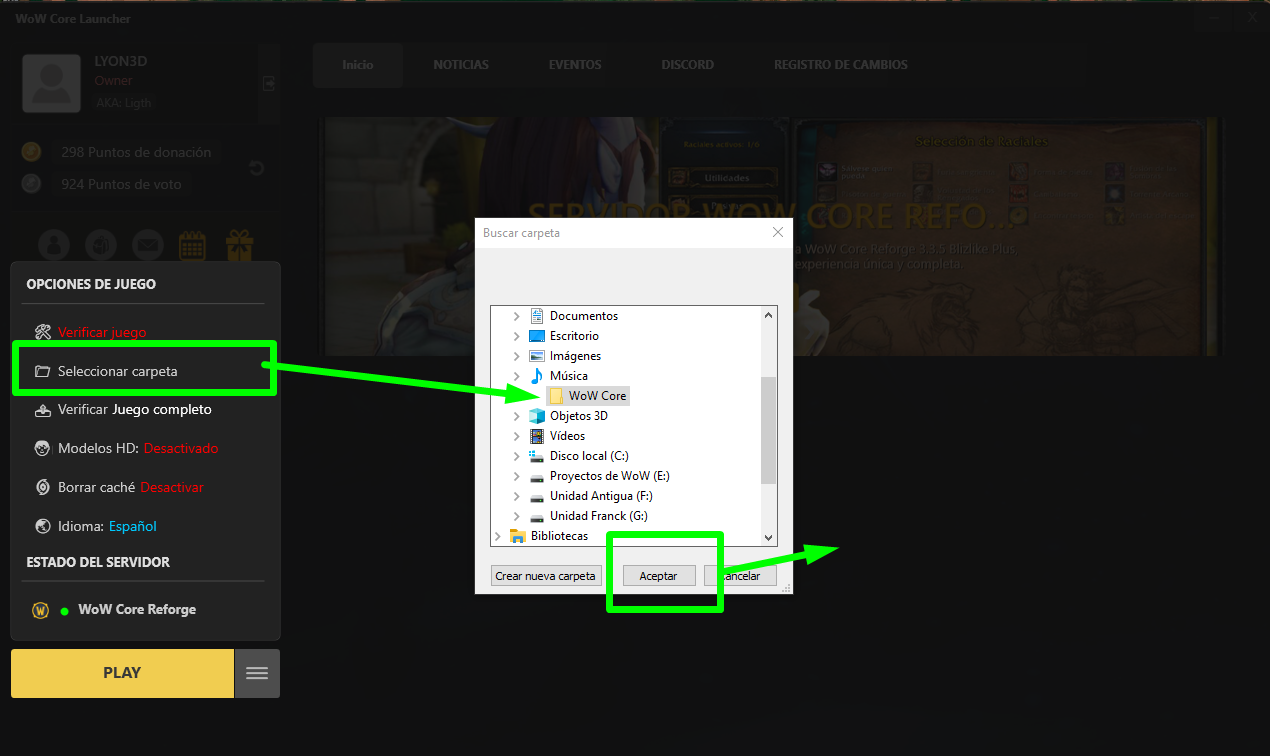
Task: Open the hamburger menu beside PLAY
Action: click(257, 673)
